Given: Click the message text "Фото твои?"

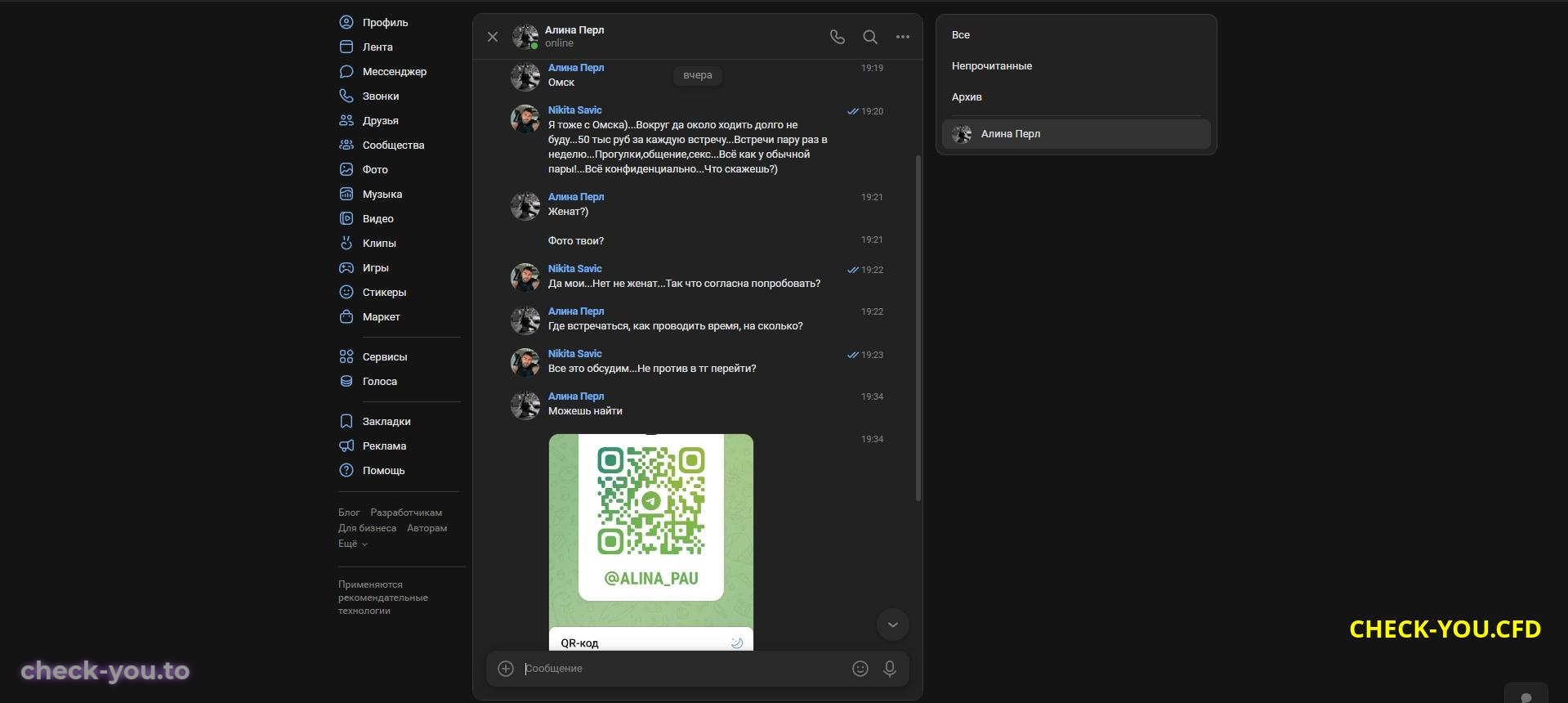Looking at the screenshot, I should point(576,241).
